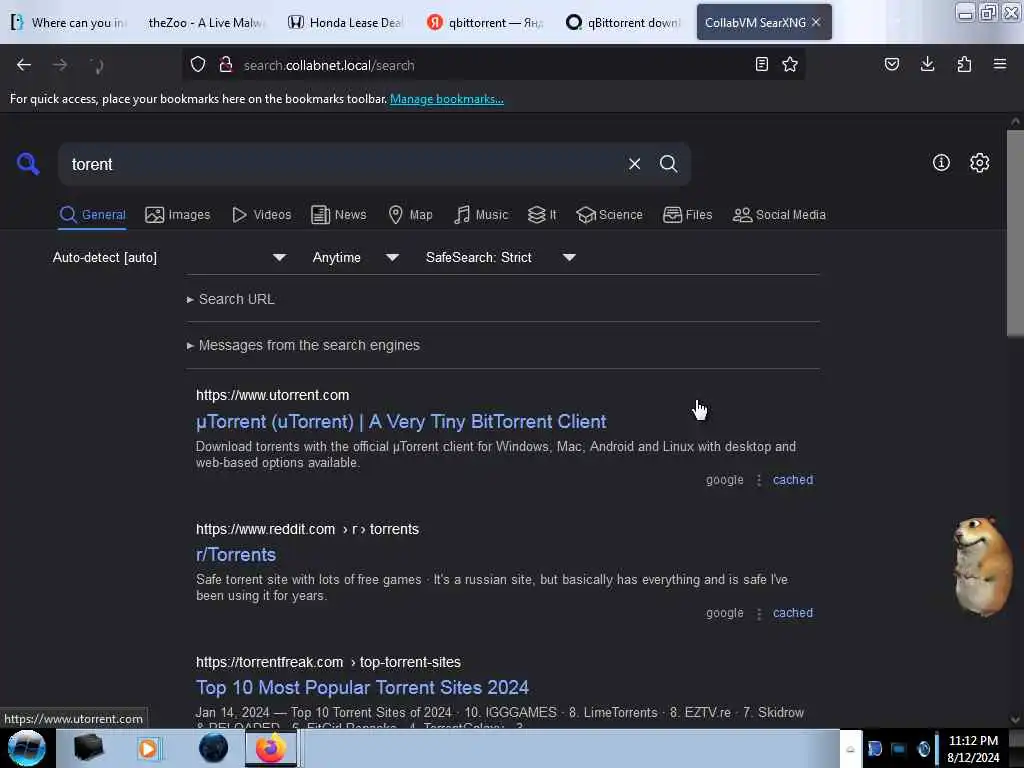Toggle reader view in address bar
This screenshot has height=768, width=1024.
pyautogui.click(x=761, y=64)
